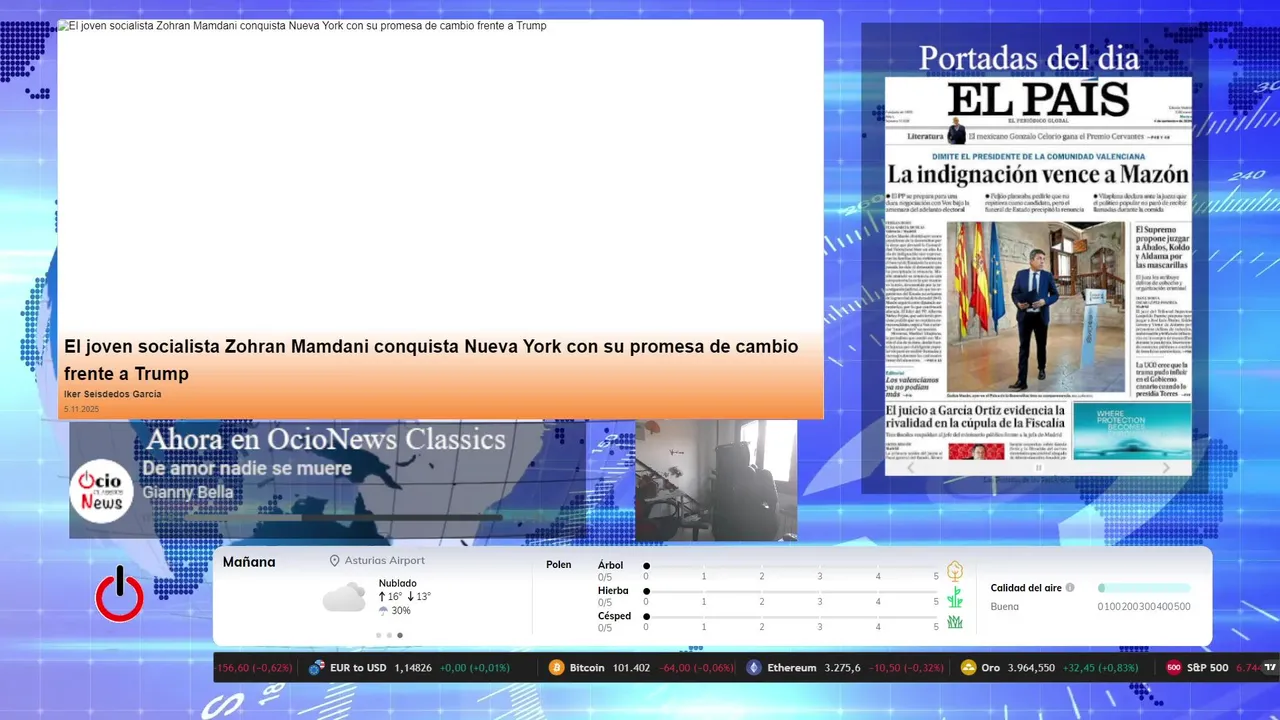Click the lawn pollen icon beside Césped
The image size is (1280, 720).
[x=955, y=622]
